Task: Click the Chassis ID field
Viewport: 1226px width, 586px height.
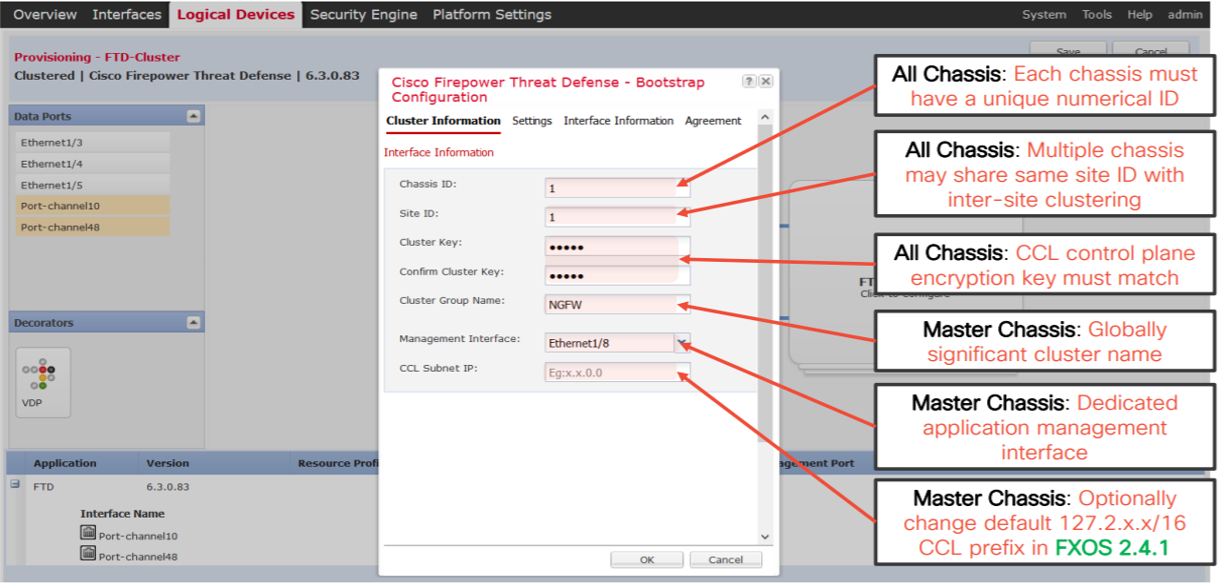Action: pyautogui.click(x=617, y=187)
